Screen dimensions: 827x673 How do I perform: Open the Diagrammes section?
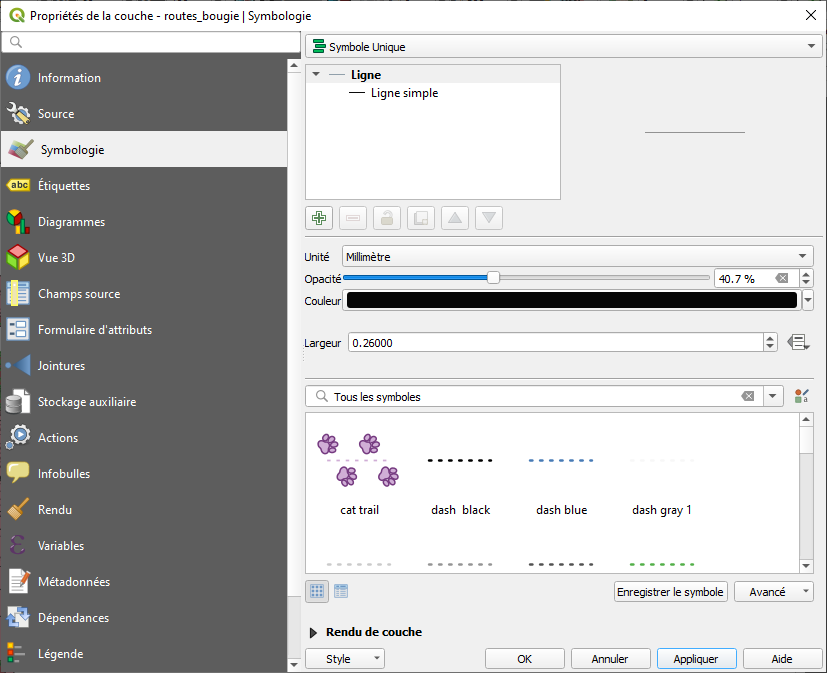point(71,222)
